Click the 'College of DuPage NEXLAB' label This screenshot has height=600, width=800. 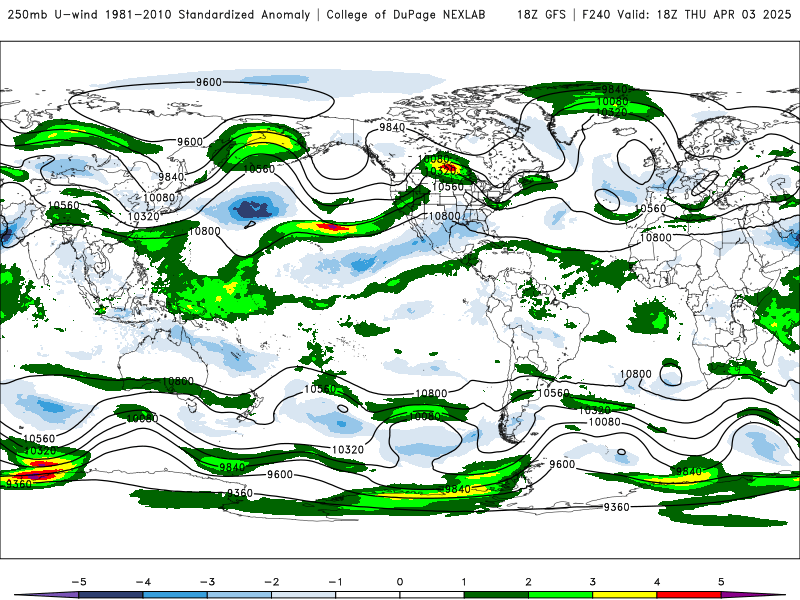tap(406, 14)
